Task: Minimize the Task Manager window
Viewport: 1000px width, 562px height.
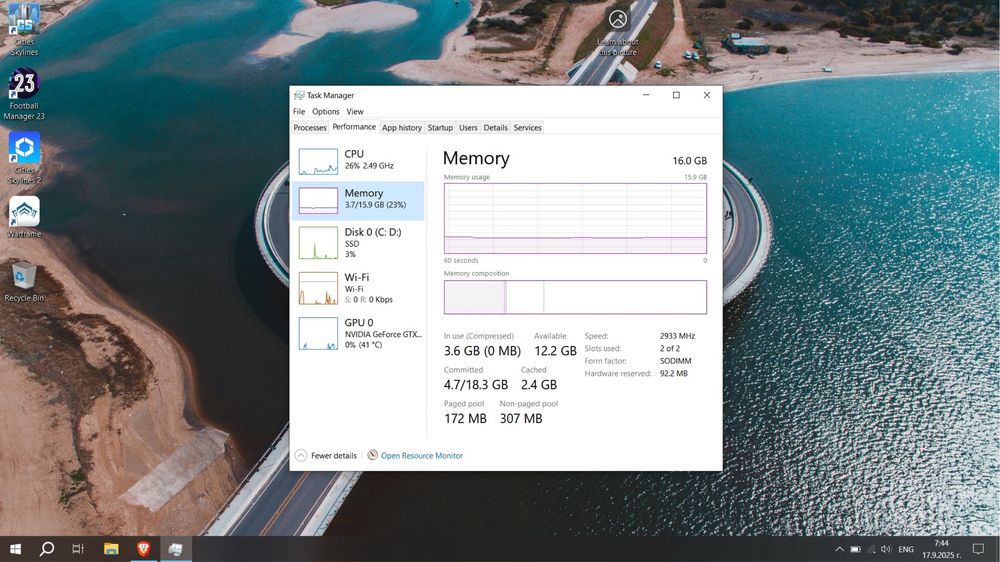Action: pos(646,95)
